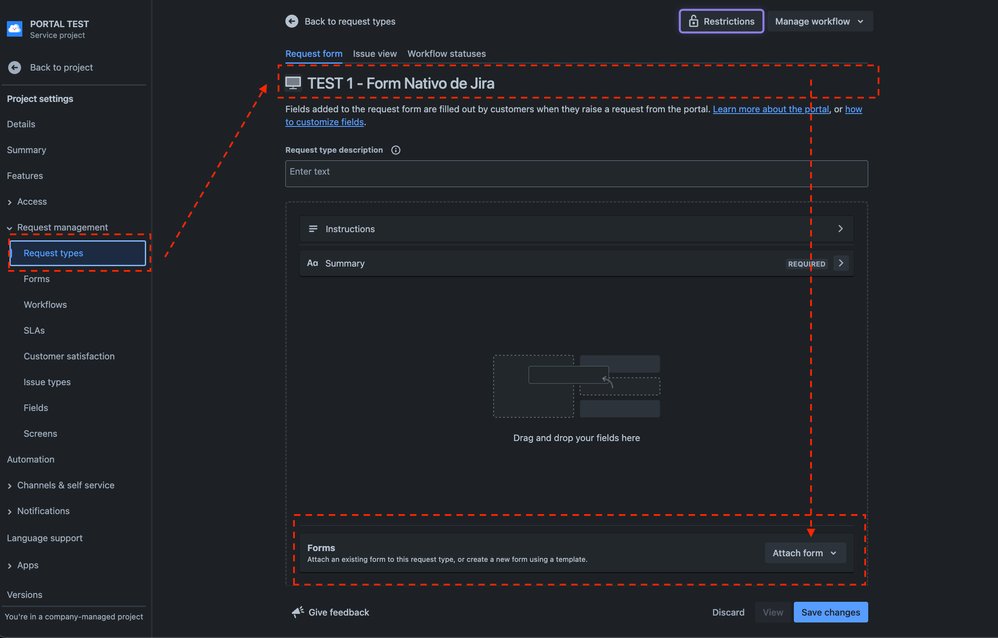Viewport: 998px width, 638px height.
Task: Open Forms in the sidebar
Action: (x=36, y=279)
